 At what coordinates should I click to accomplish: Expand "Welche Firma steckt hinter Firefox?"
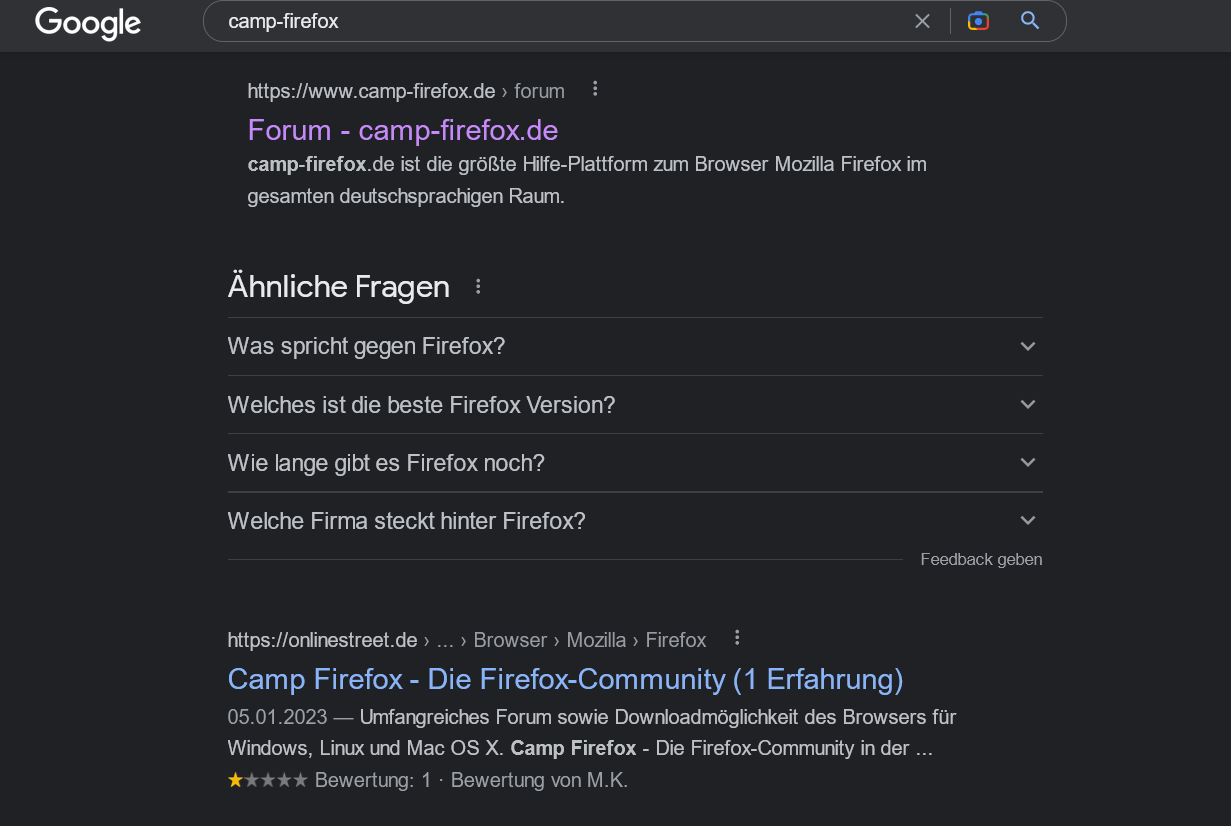pyautogui.click(x=1027, y=520)
